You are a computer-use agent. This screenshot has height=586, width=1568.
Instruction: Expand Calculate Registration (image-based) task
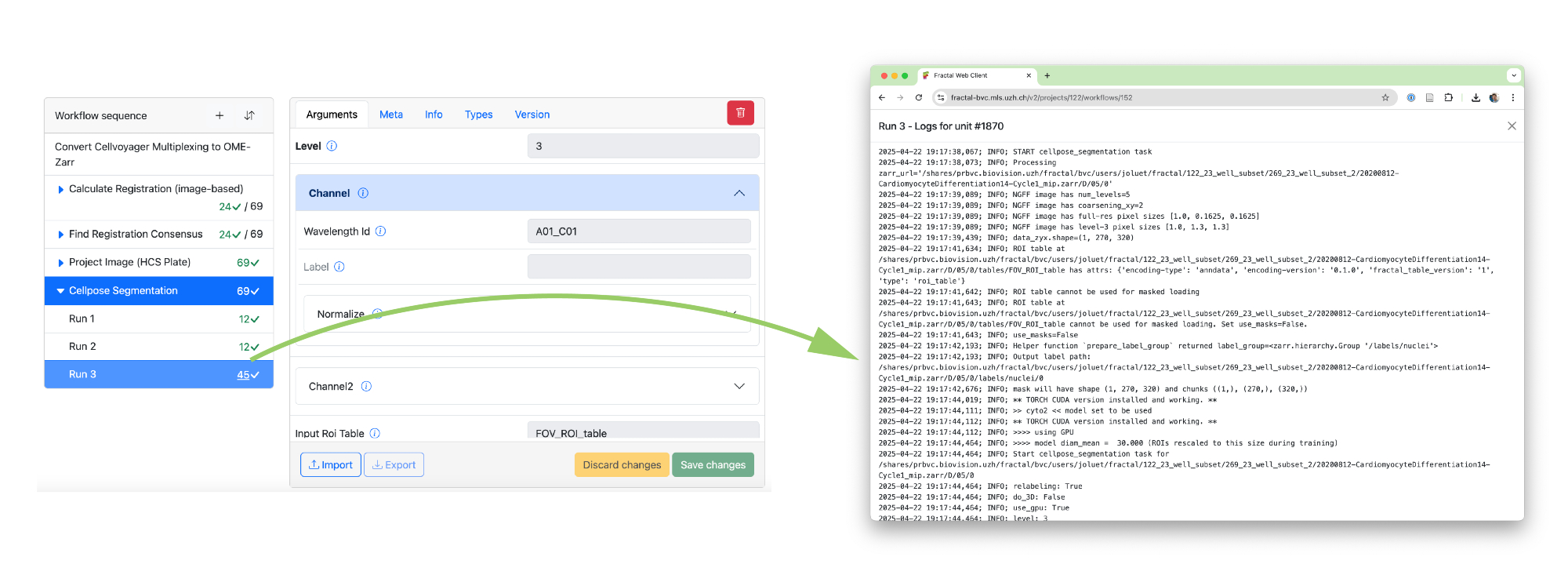click(x=60, y=190)
